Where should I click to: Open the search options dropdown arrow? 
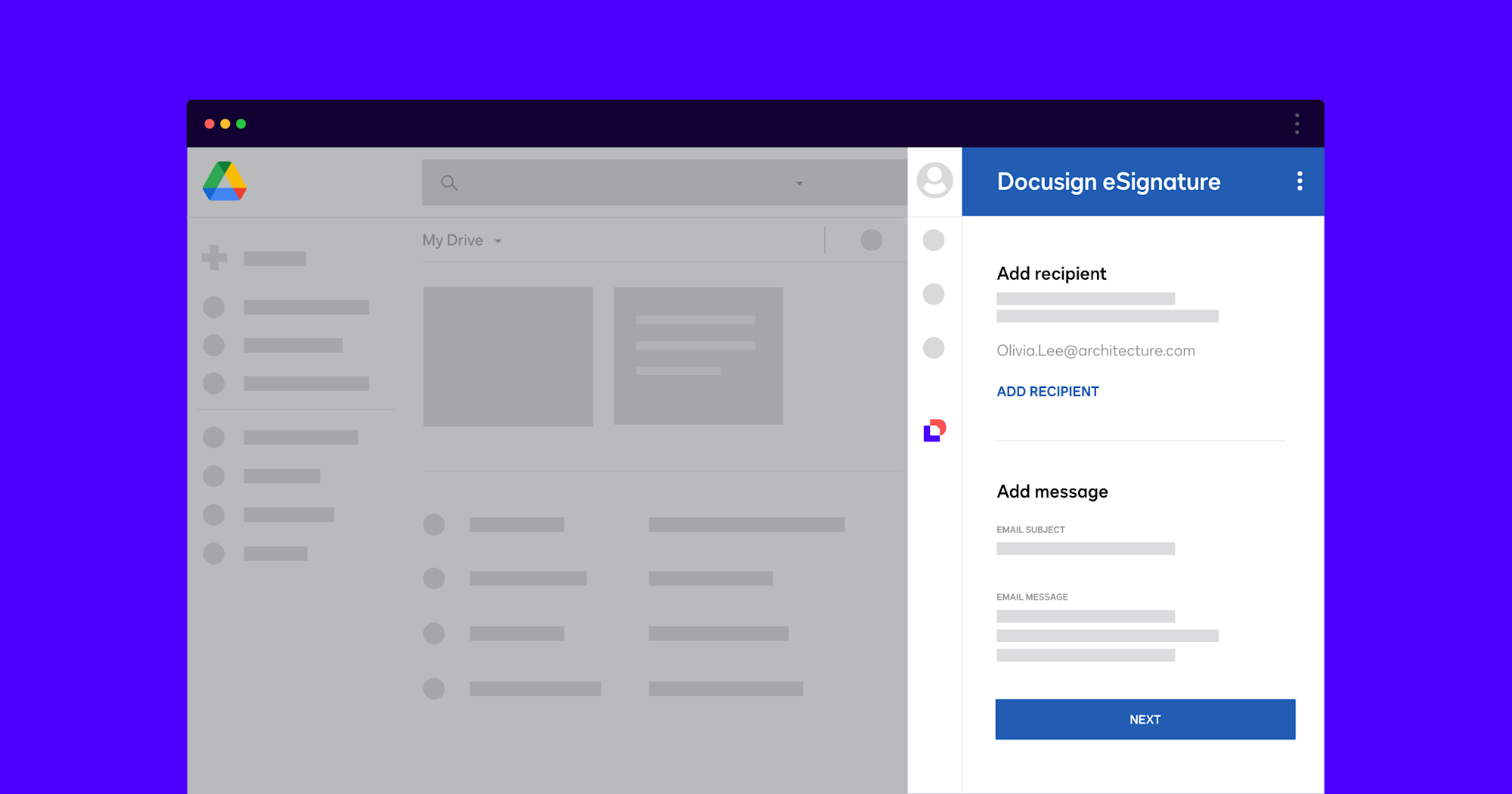799,183
